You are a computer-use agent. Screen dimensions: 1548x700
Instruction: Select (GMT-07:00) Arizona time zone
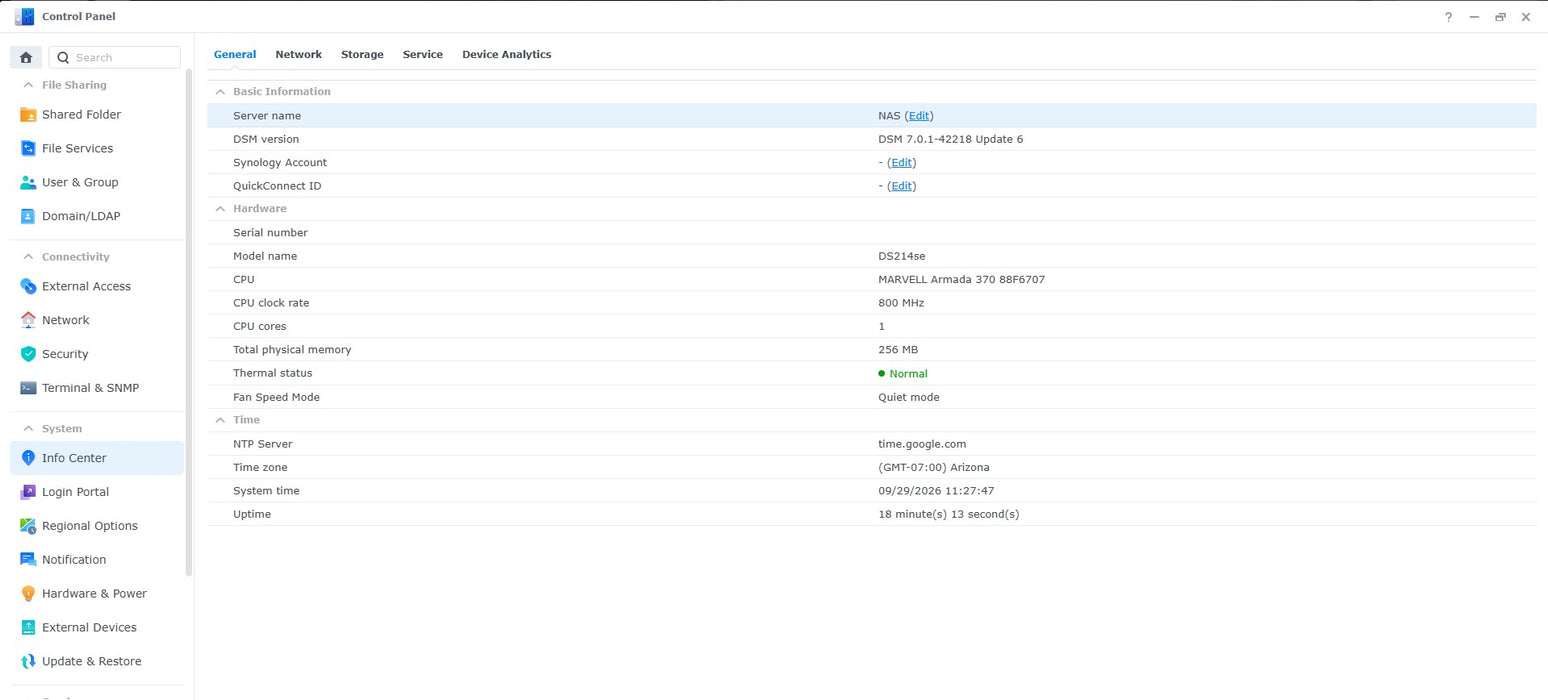coord(934,468)
